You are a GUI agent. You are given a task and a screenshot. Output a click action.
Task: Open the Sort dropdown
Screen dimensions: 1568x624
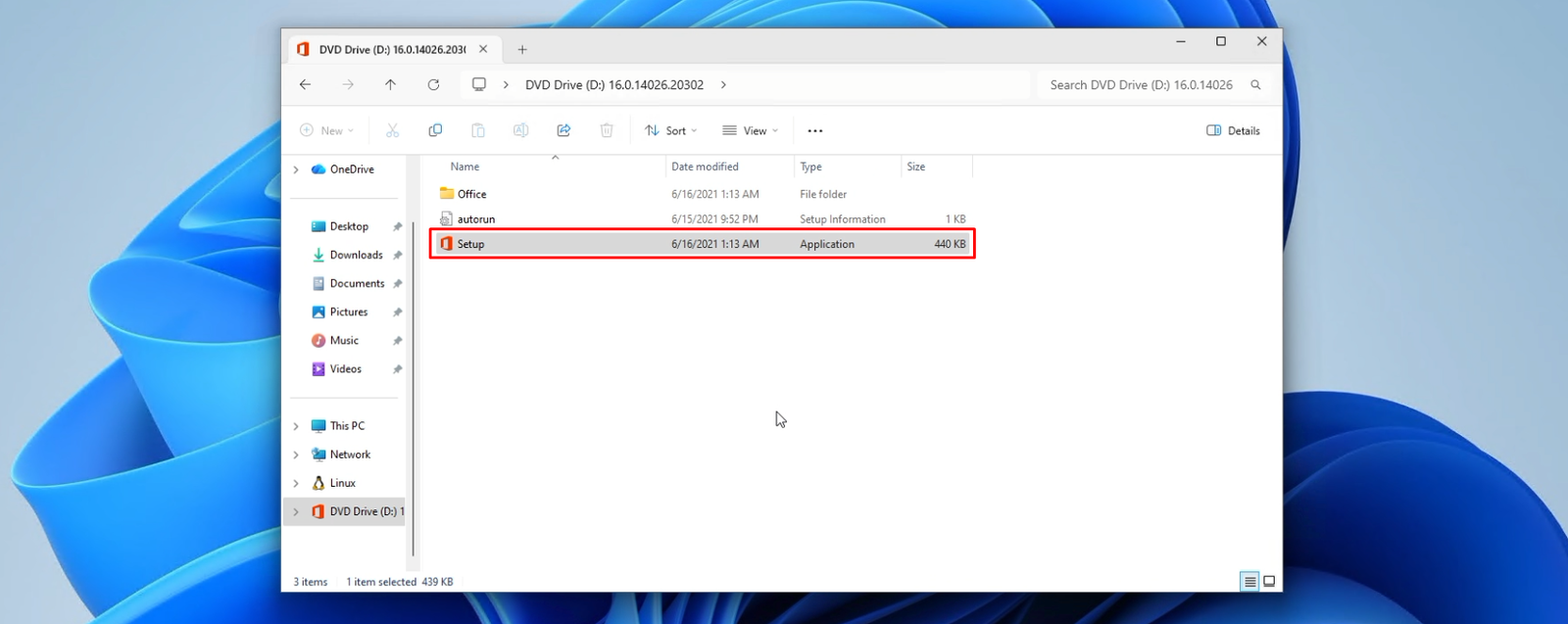671,130
